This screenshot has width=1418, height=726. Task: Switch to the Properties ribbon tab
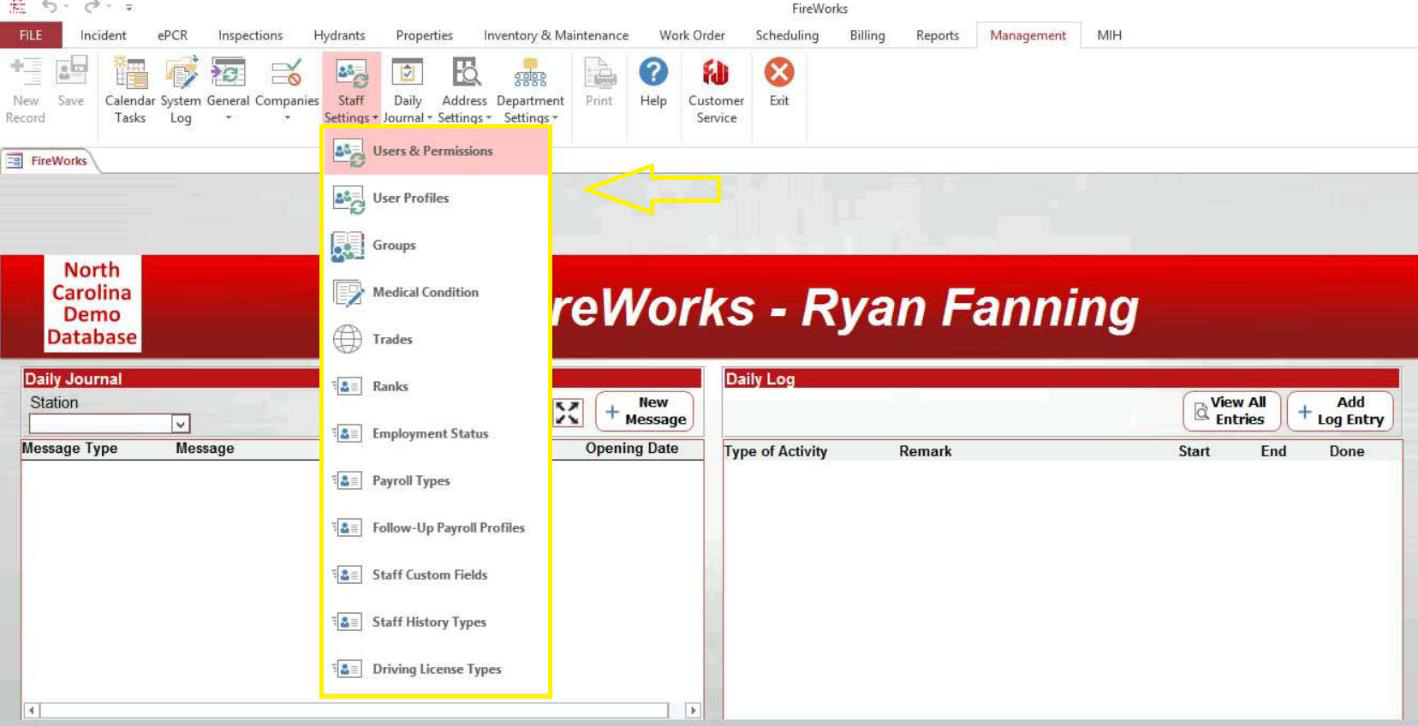click(425, 35)
